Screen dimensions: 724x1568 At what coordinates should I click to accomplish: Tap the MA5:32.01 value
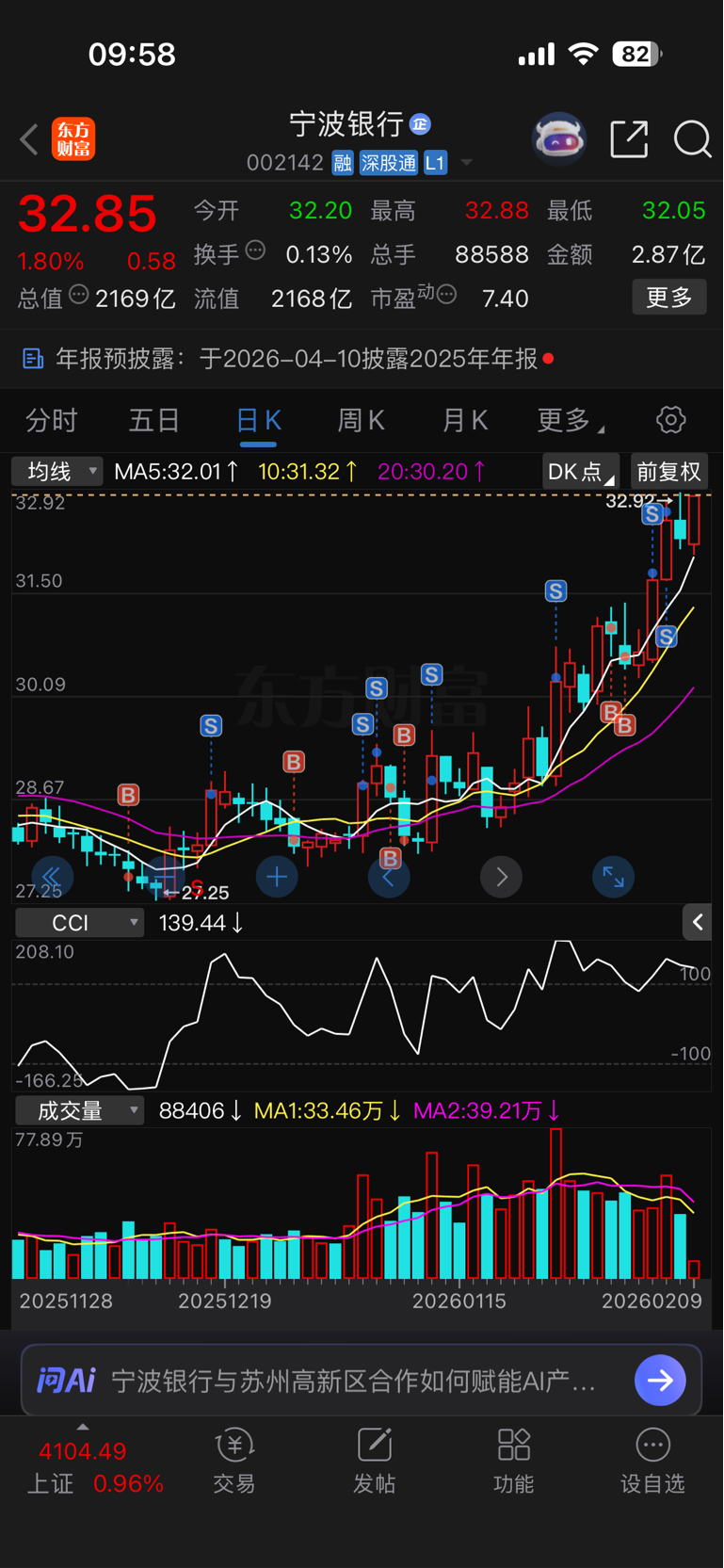175,471
